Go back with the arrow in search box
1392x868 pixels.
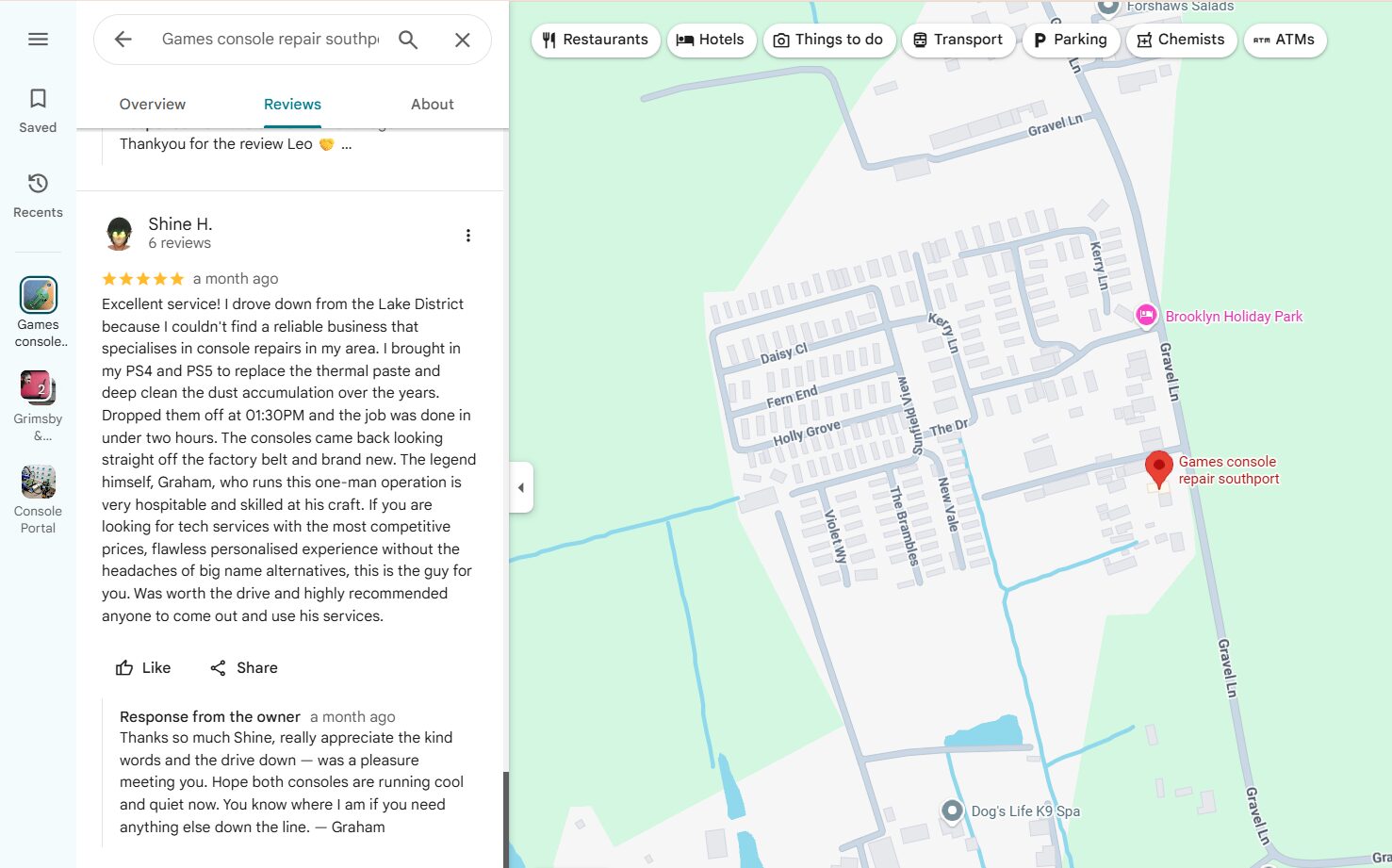[x=123, y=39]
